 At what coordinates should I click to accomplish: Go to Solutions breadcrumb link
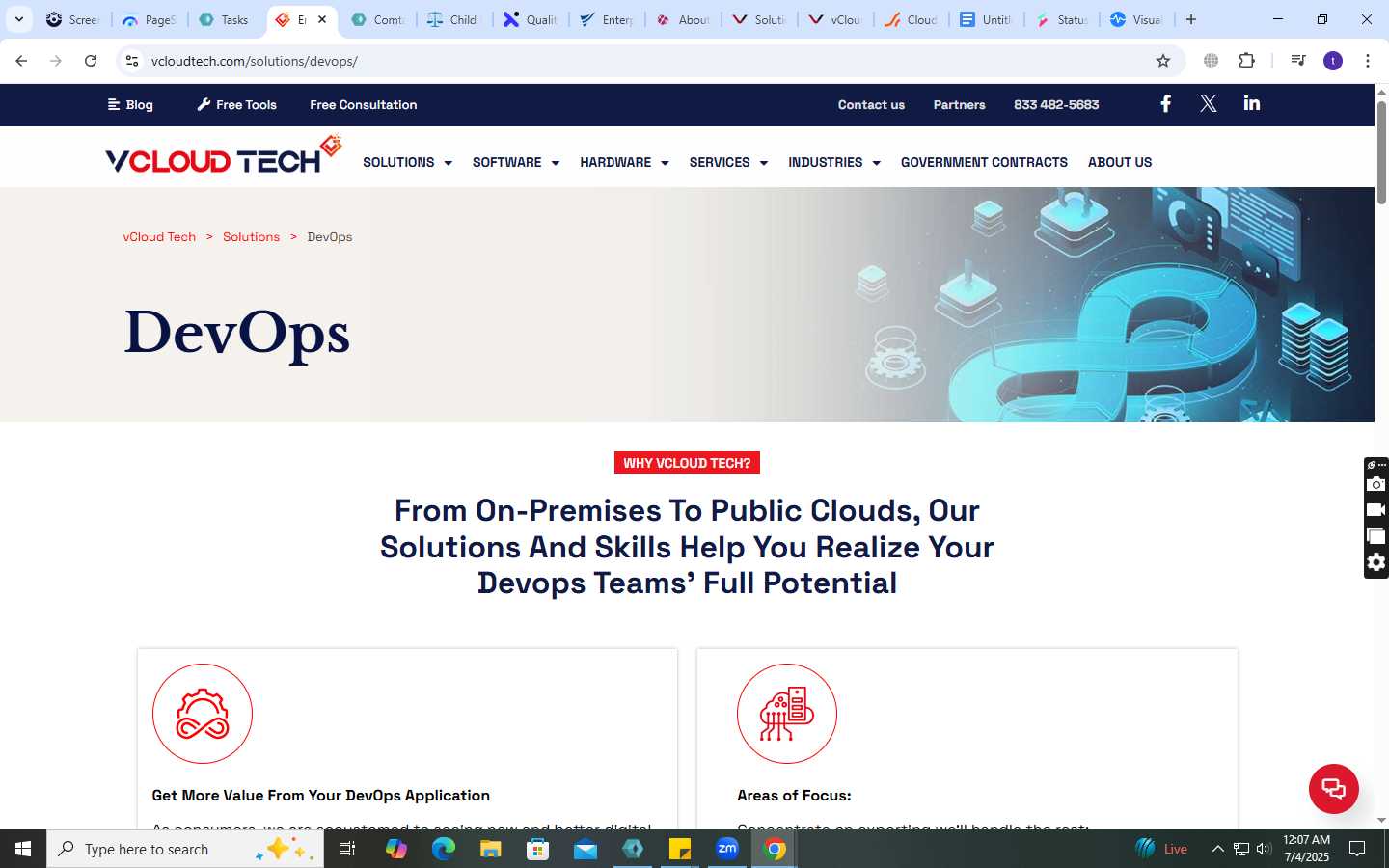(251, 237)
